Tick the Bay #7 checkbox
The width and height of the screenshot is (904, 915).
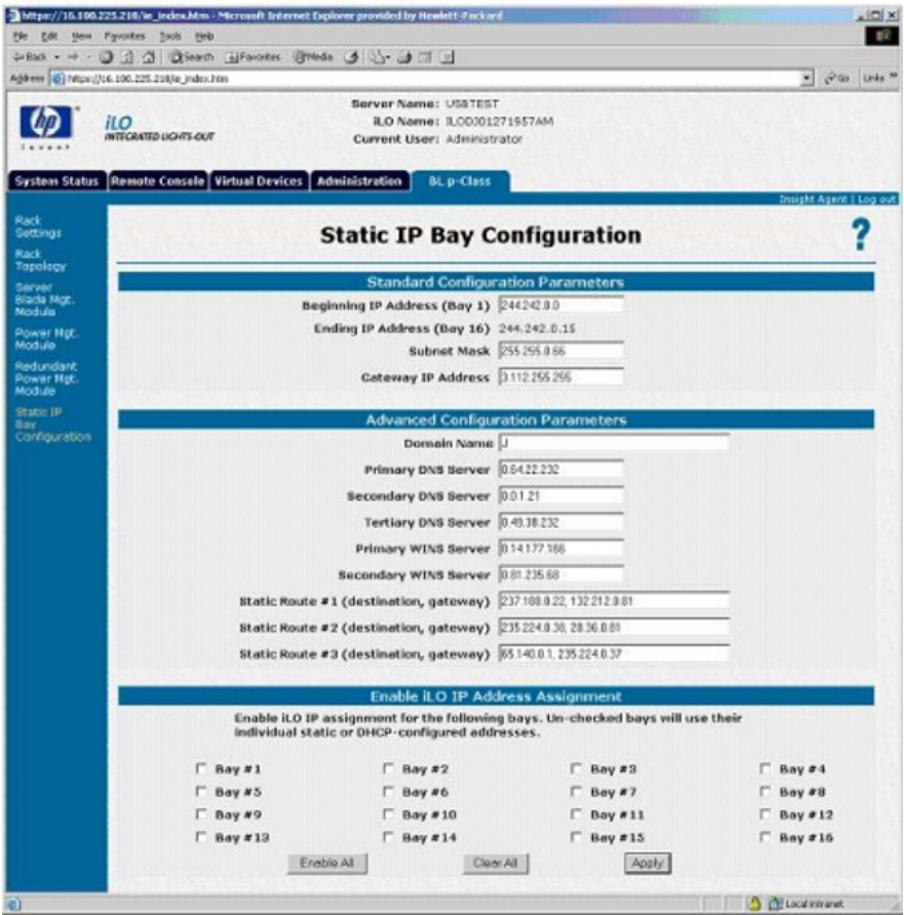576,791
